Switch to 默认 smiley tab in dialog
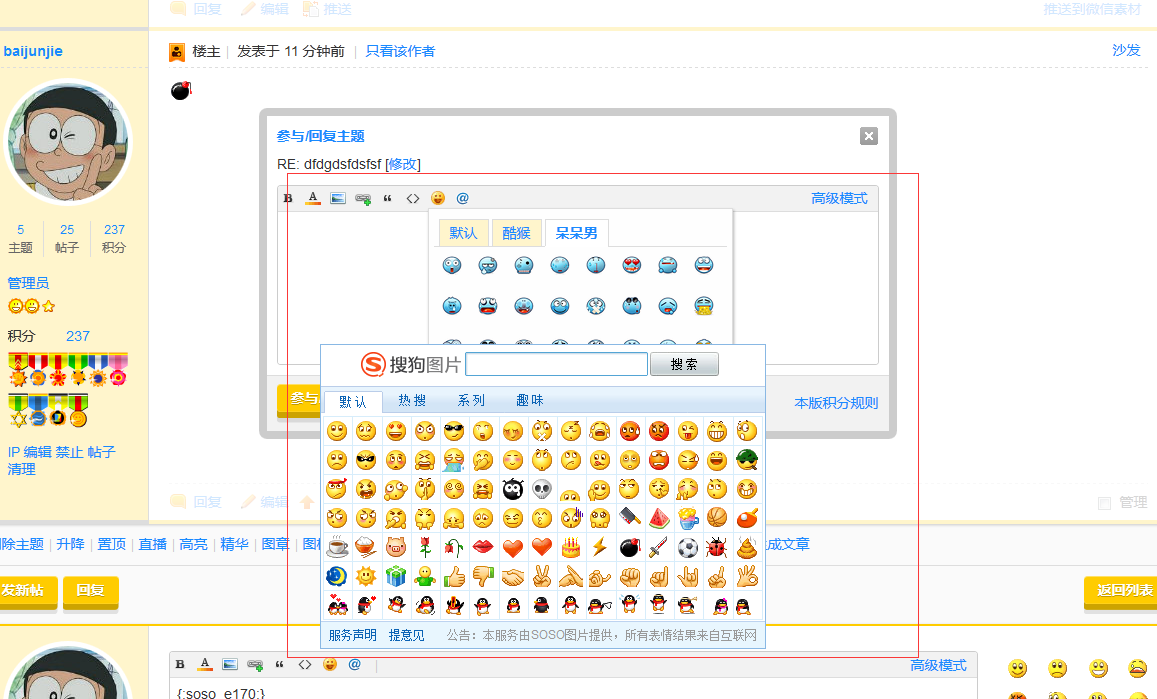Viewport: 1157px width, 699px height. pyautogui.click(x=463, y=233)
